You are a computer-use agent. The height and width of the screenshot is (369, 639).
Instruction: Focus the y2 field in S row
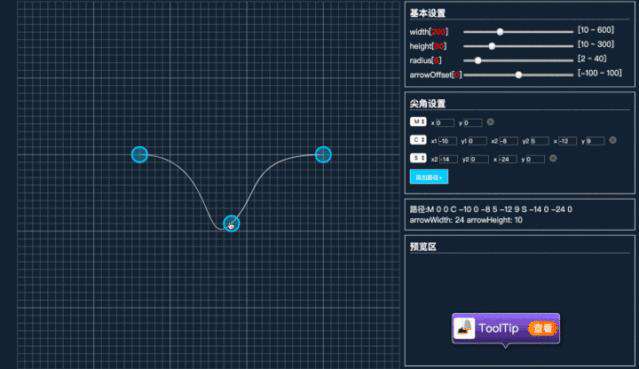click(479, 159)
